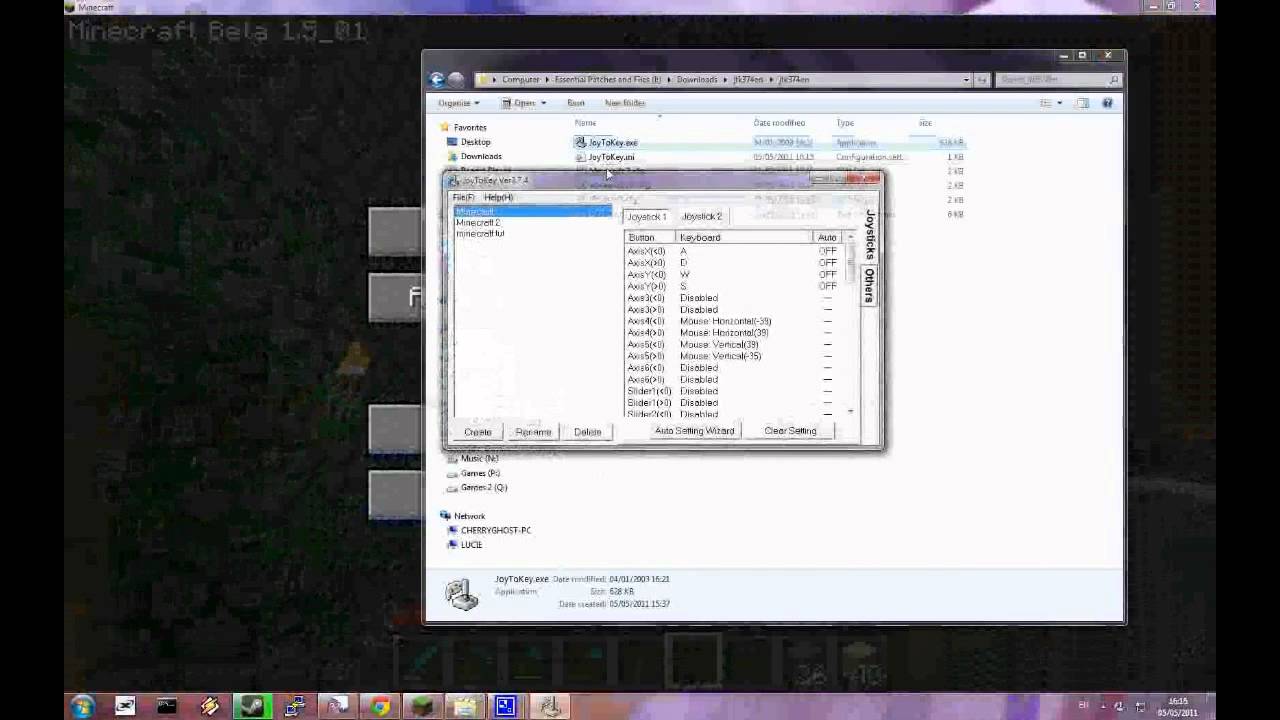Open Steam from the taskbar
This screenshot has height=720, width=1280.
click(x=251, y=706)
